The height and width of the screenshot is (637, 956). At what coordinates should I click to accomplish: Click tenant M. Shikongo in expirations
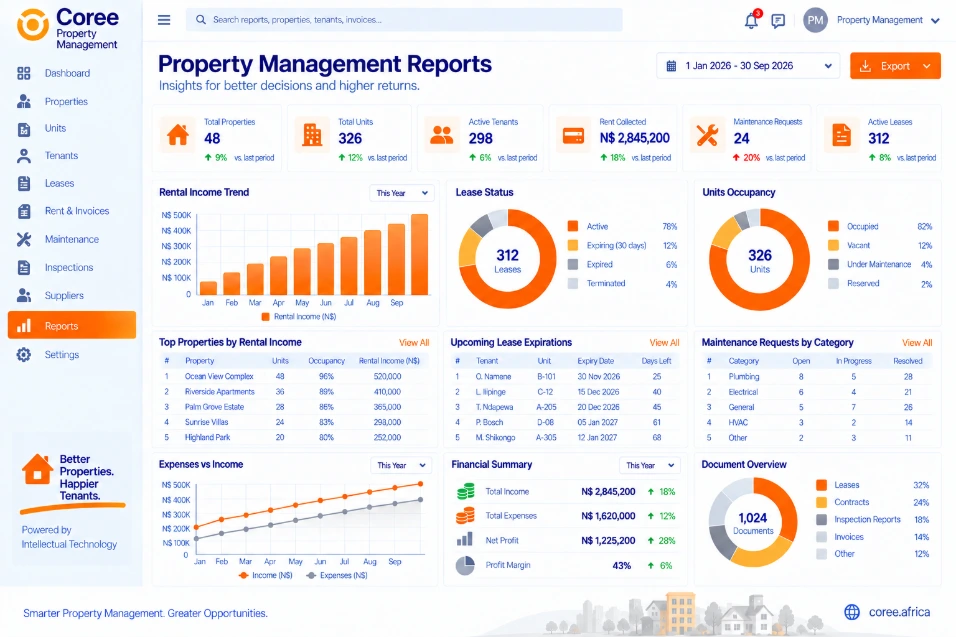click(495, 438)
